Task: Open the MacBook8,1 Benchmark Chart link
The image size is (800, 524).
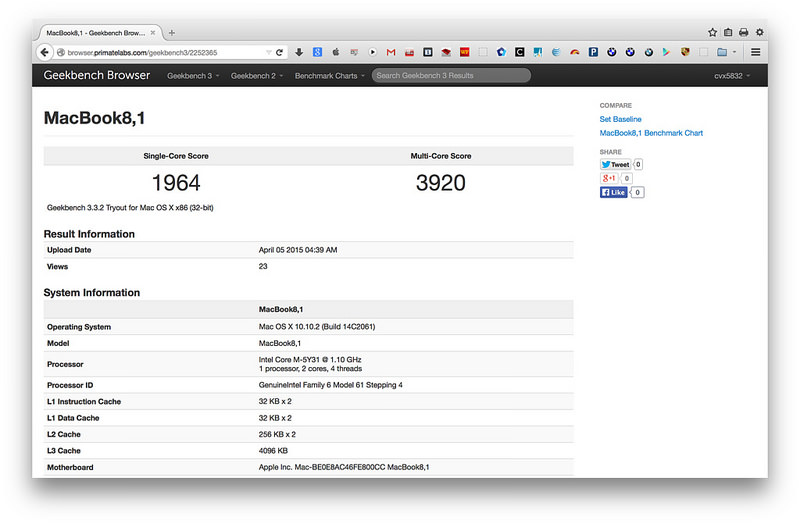Action: tap(651, 133)
